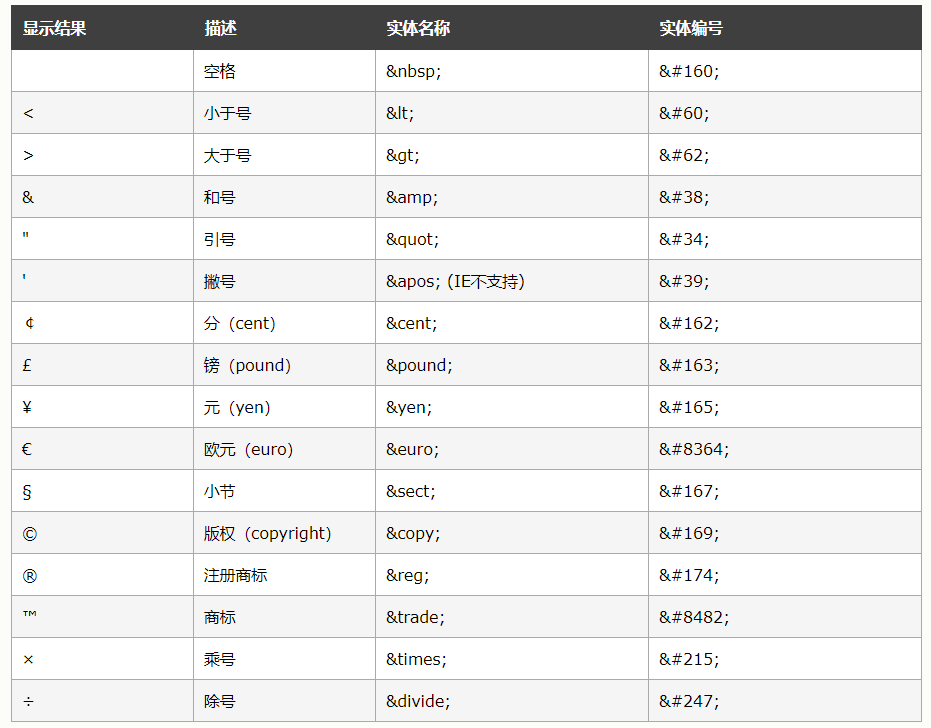Click the &quot; entity name cell
931x728 pixels.
point(412,240)
